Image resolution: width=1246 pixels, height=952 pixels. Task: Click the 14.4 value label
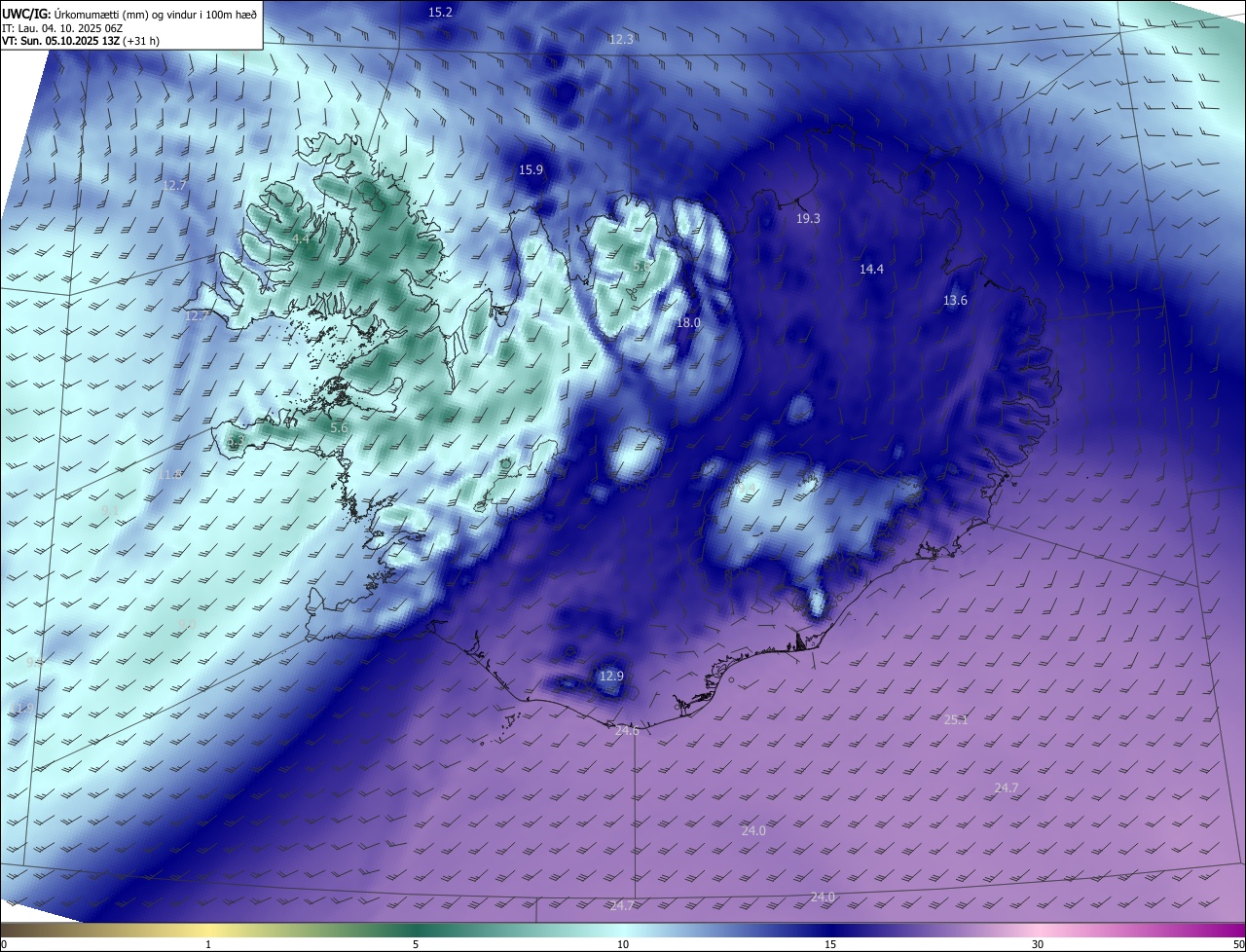click(871, 270)
